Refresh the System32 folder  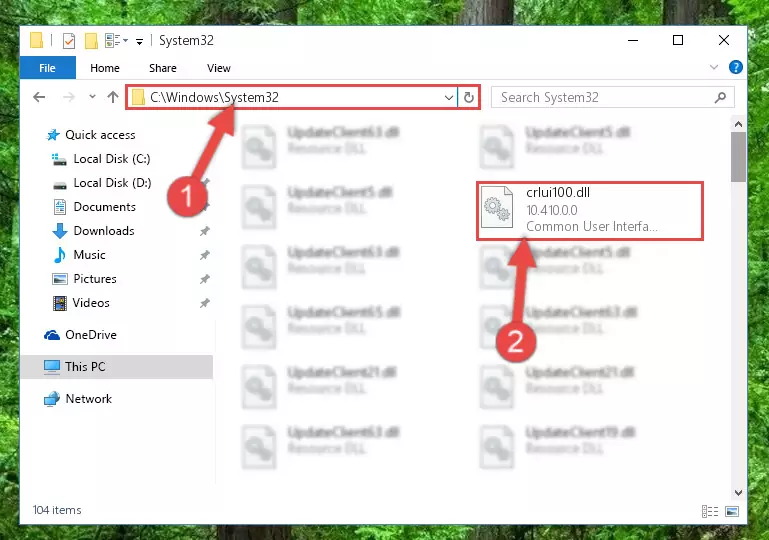click(469, 97)
